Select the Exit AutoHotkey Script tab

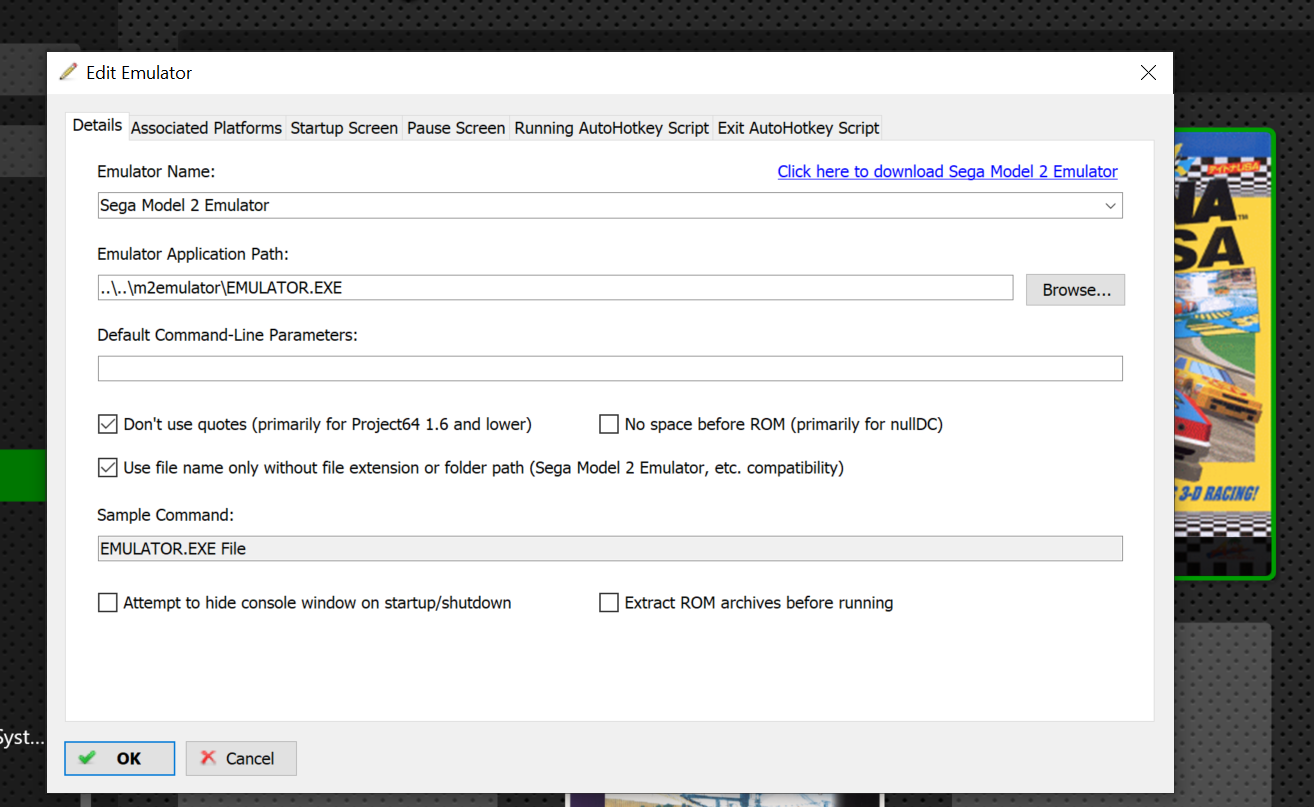[x=798, y=128]
